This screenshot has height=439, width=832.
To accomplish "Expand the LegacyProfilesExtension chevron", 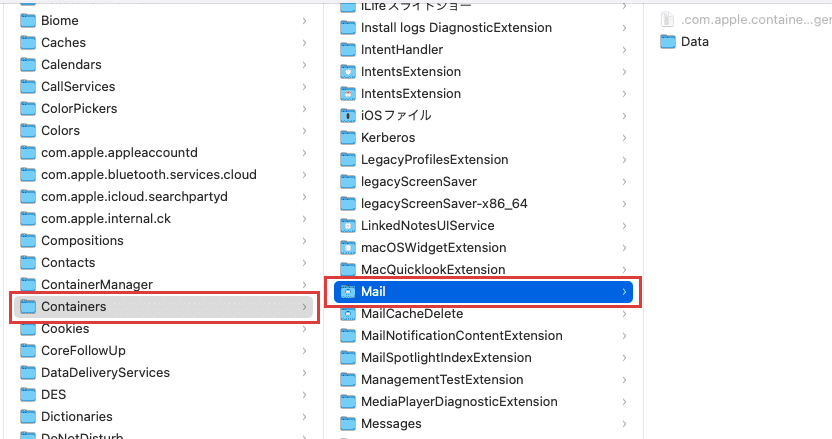I will [625, 160].
